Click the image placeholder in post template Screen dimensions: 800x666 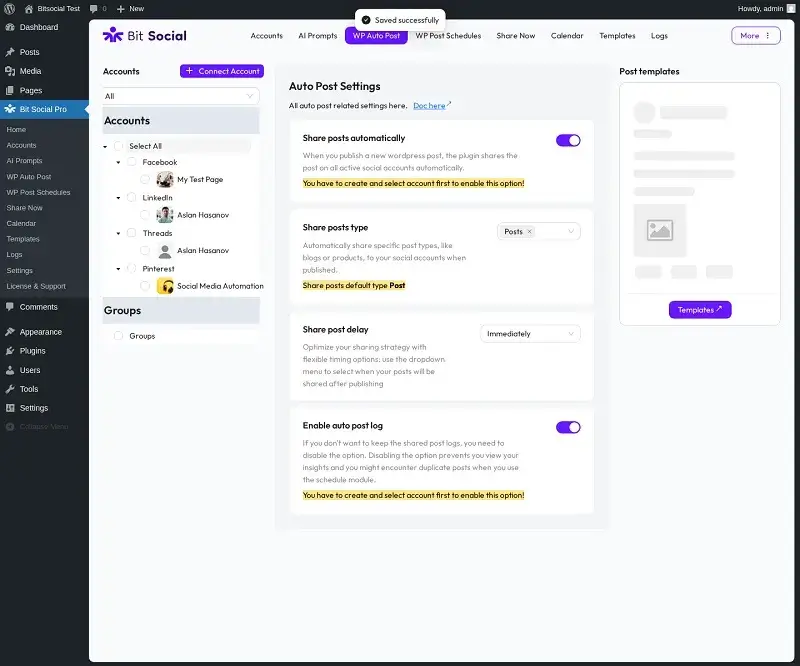[660, 230]
